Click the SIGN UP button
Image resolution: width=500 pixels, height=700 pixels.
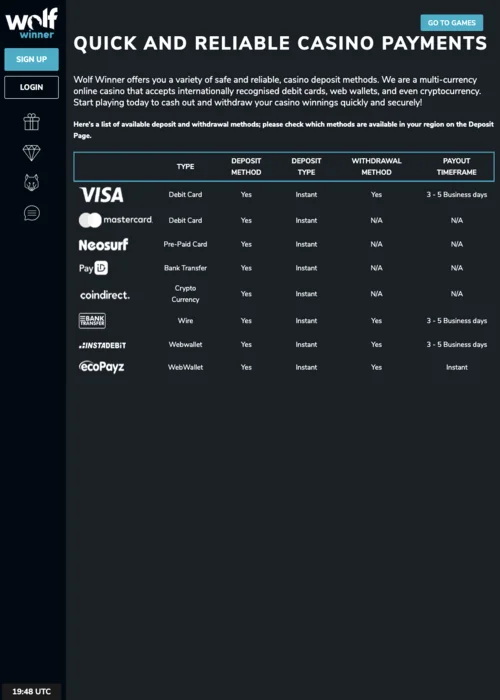pyautogui.click(x=31, y=59)
